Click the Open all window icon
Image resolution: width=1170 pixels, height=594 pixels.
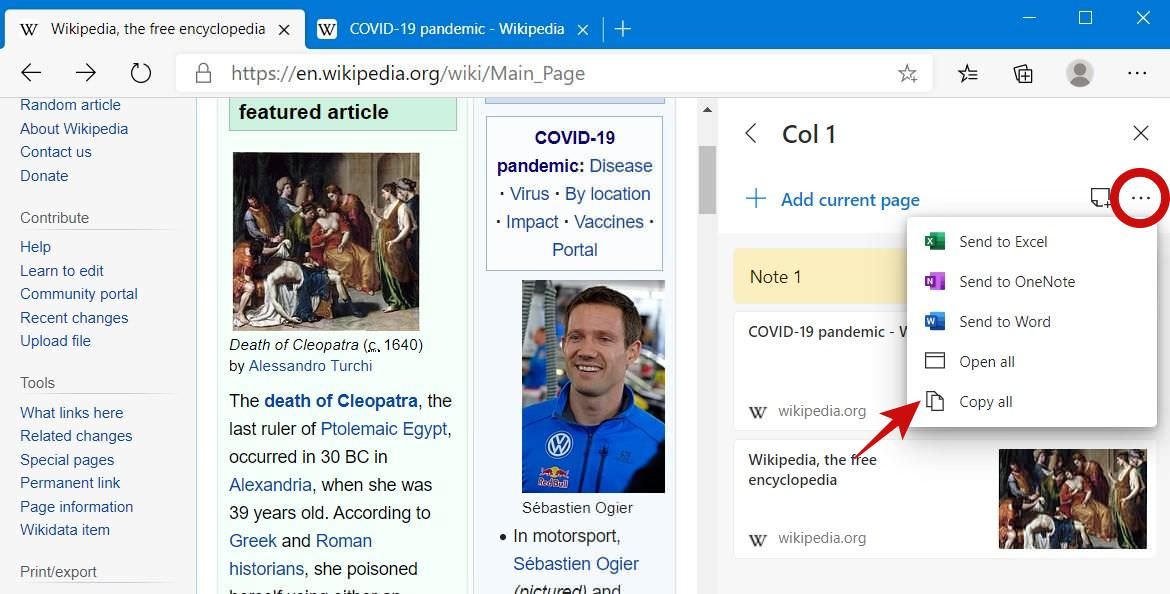pos(934,361)
